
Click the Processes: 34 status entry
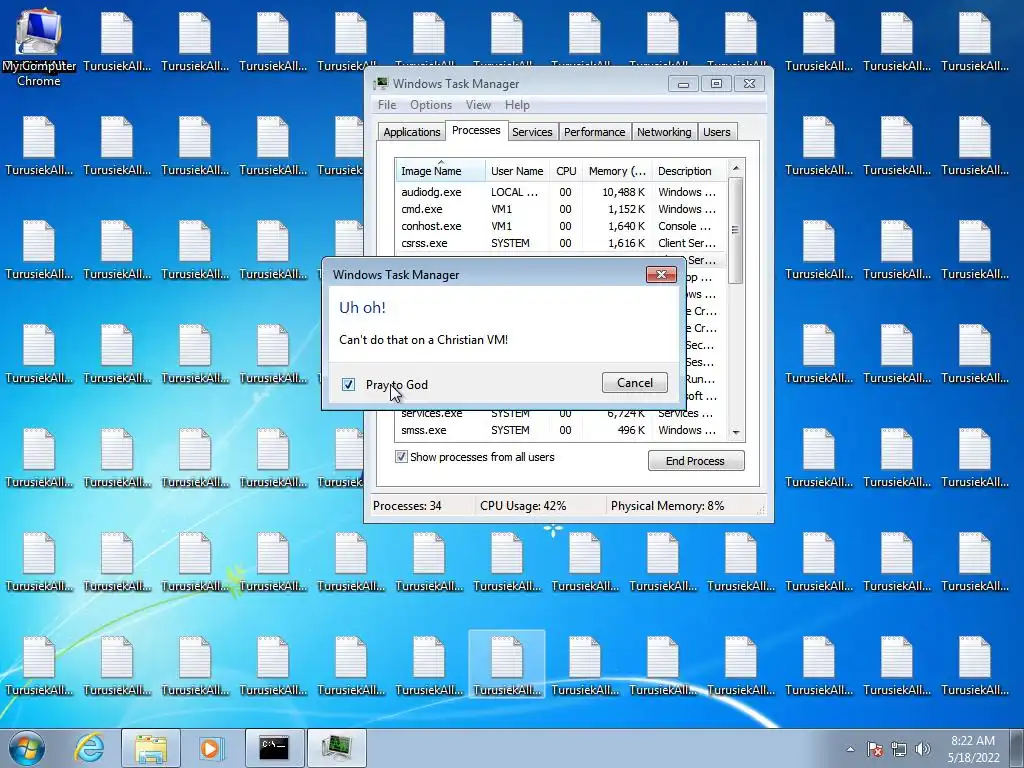407,505
